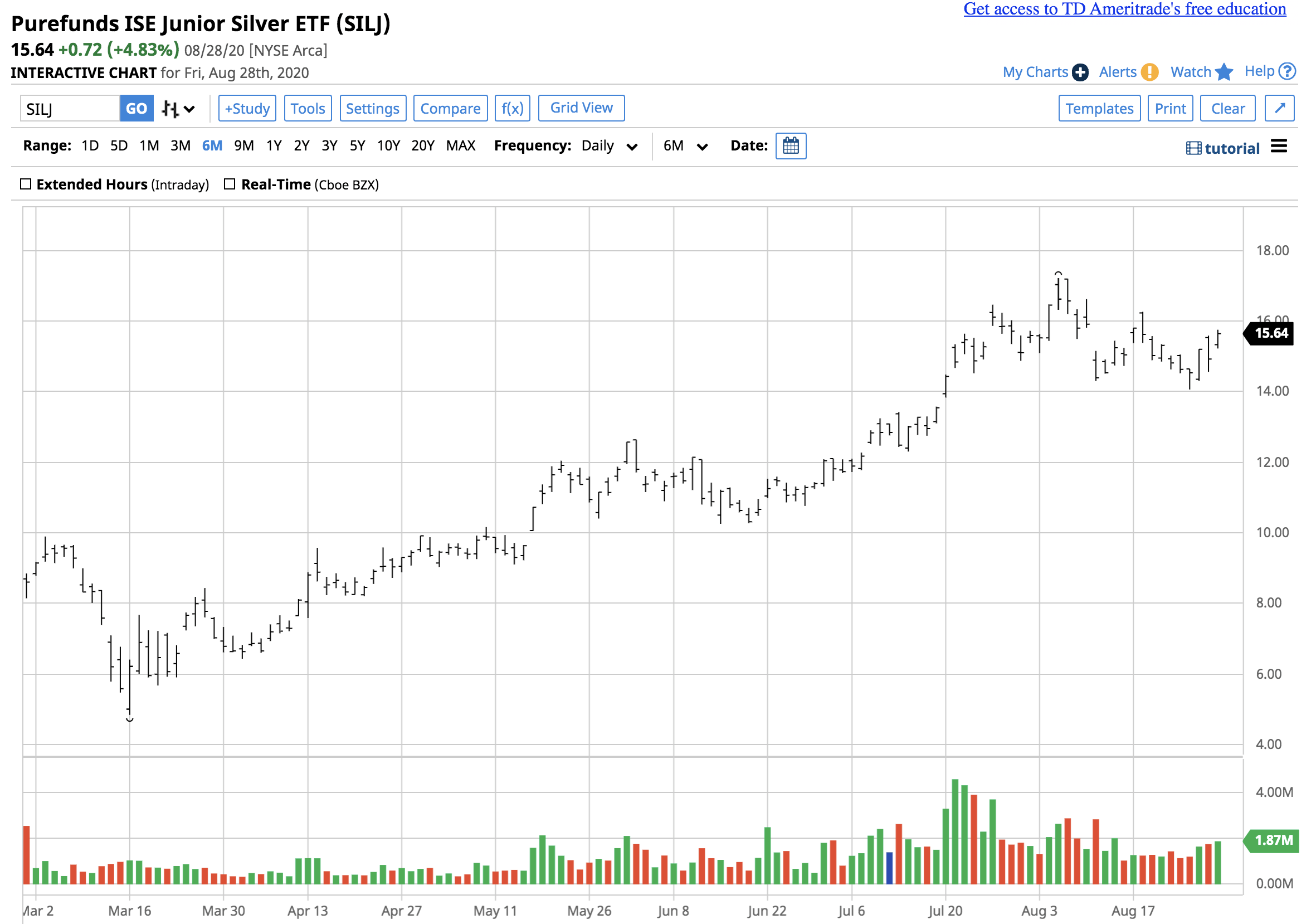Open TD Ameritrade free education link
This screenshot has height=924, width=1316.
pyautogui.click(x=1124, y=8)
